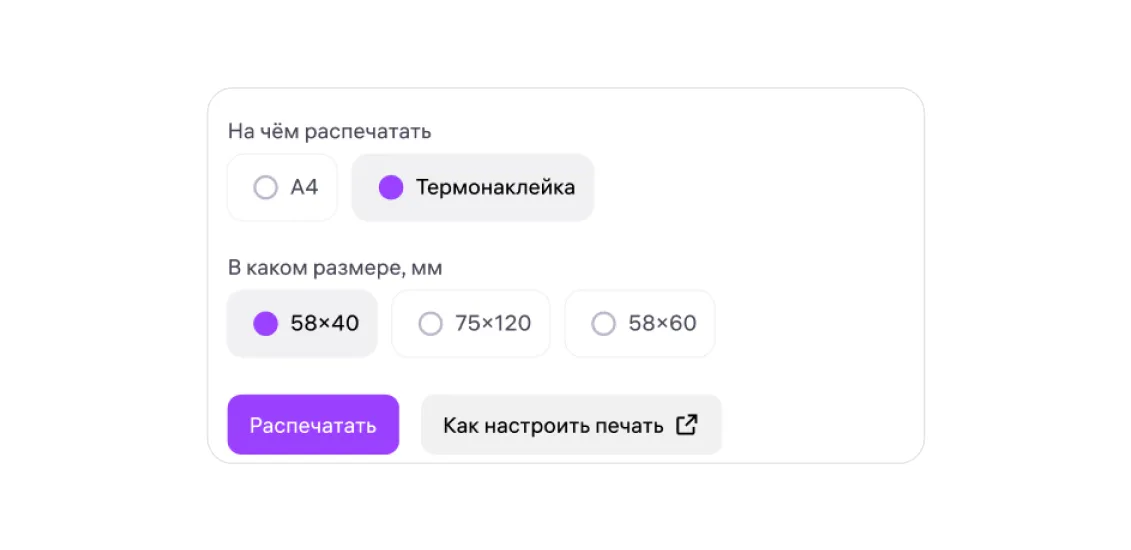The height and width of the screenshot is (550, 1131).
Task: Click the Как настроить печать text
Action: pyautogui.click(x=553, y=425)
